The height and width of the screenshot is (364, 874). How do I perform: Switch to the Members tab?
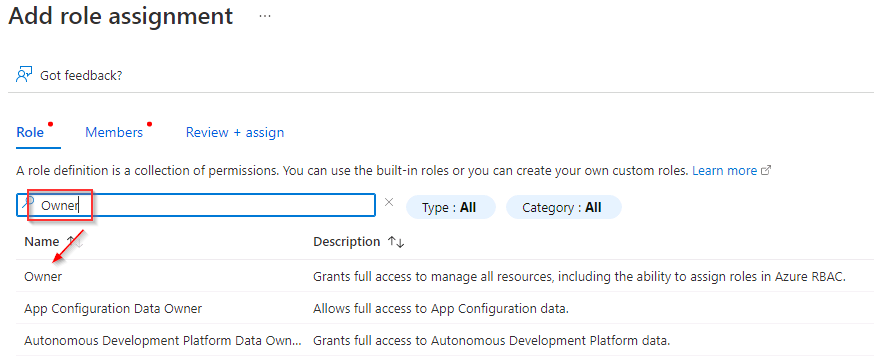114,133
